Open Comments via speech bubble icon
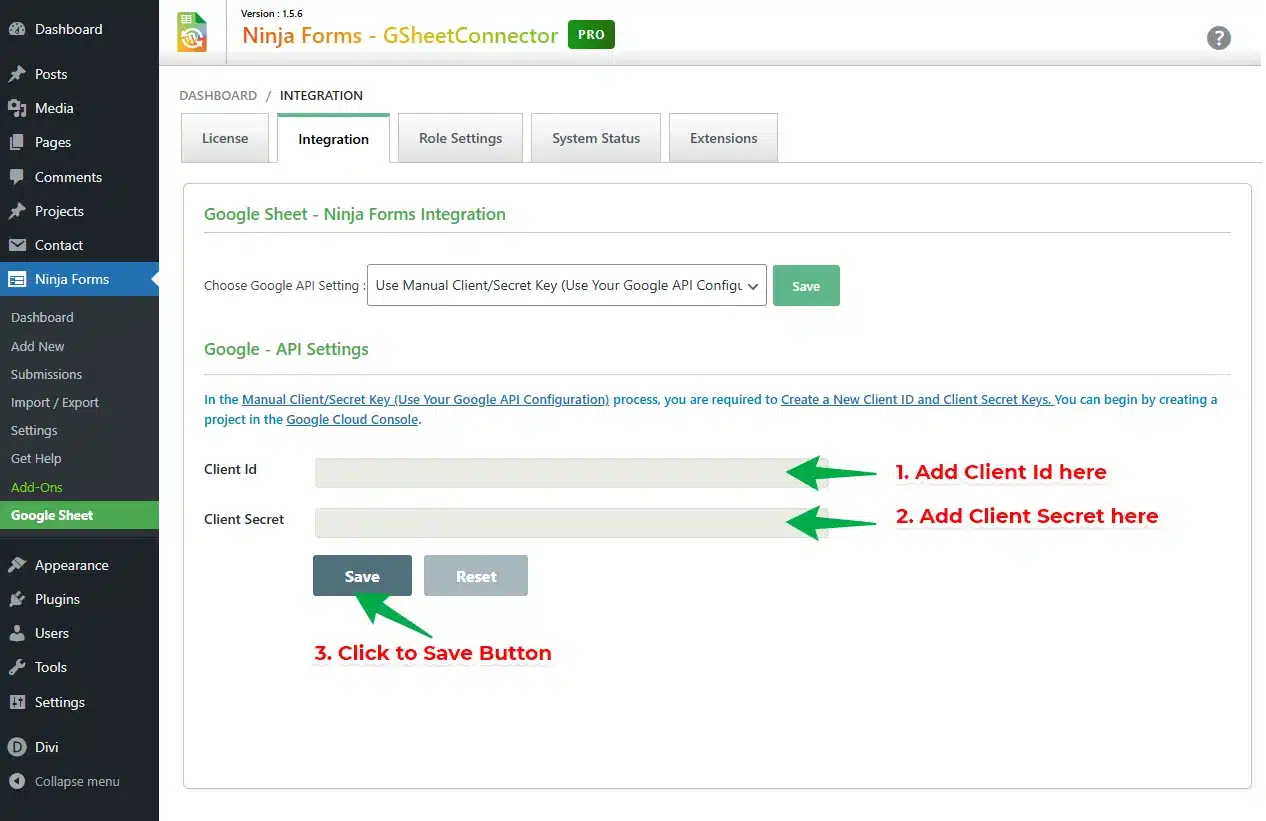 pos(17,177)
